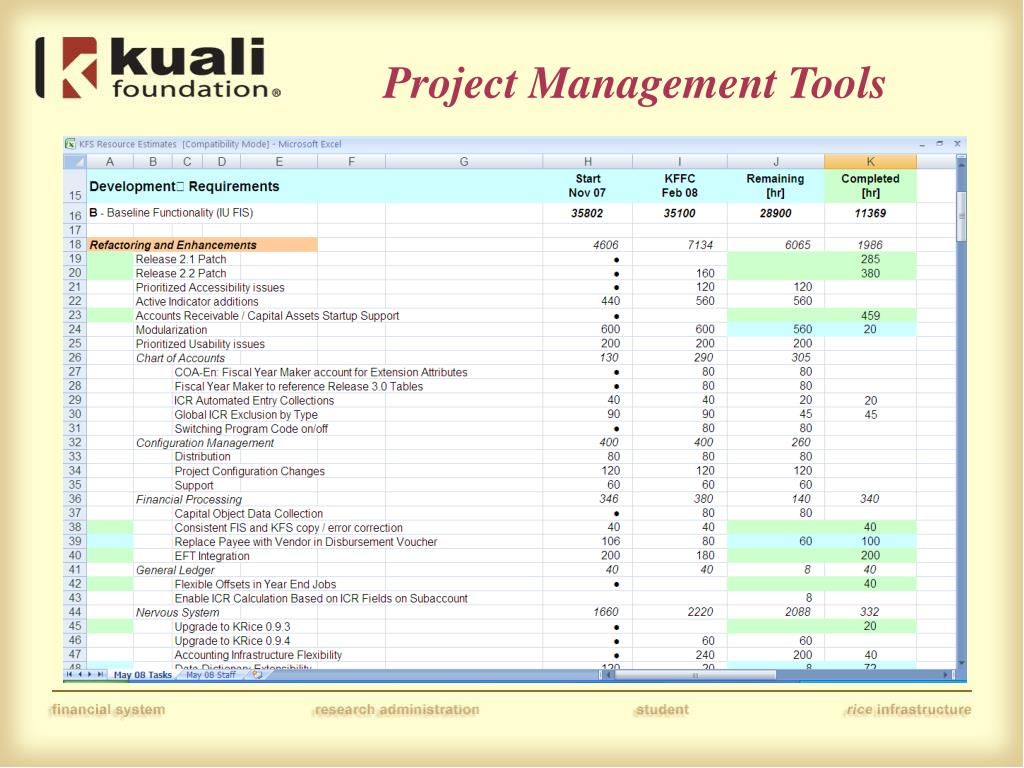Image resolution: width=1024 pixels, height=768 pixels.
Task: Click the Excel application icon in title bar
Action: 70,144
